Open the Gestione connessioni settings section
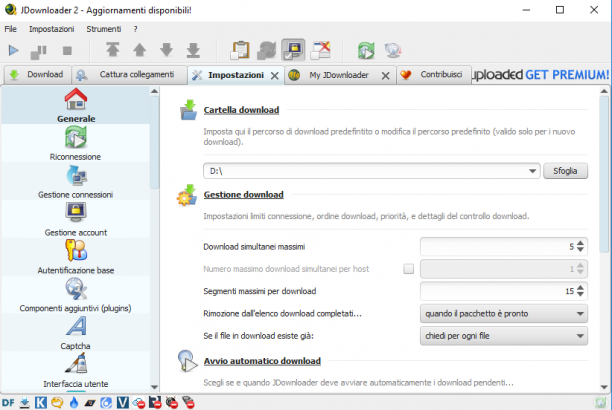This screenshot has height=410, width=612. [x=76, y=182]
